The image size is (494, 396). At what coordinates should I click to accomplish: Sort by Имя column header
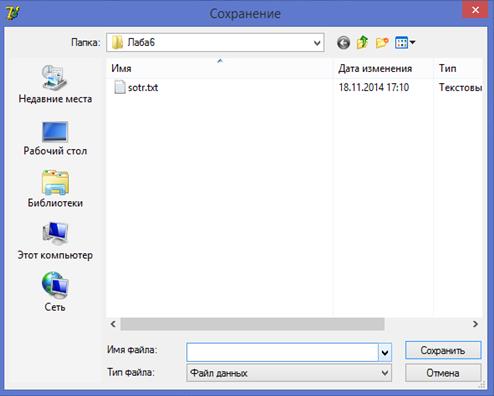pyautogui.click(x=220, y=68)
